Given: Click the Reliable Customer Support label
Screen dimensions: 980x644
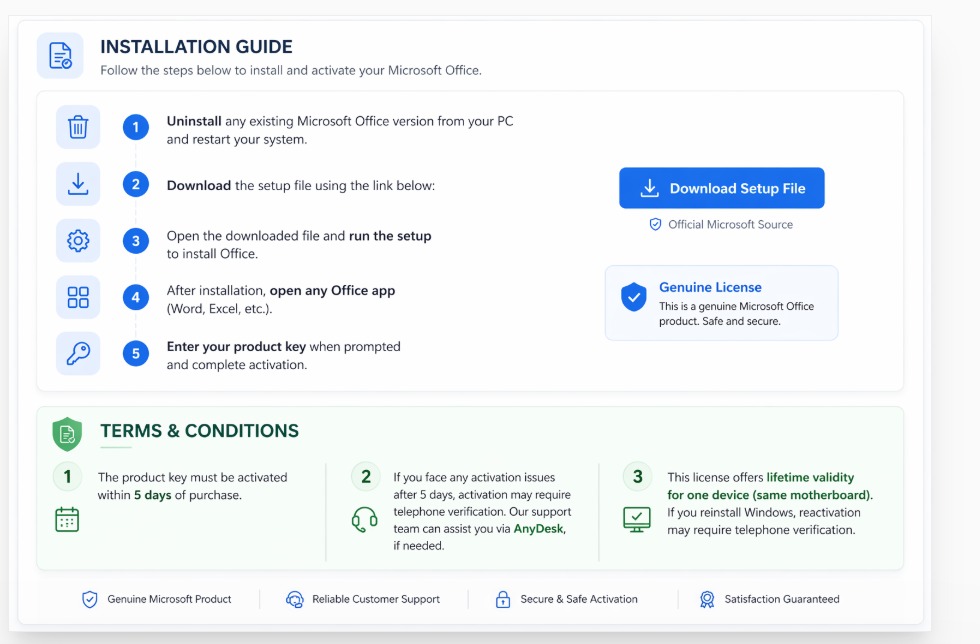Looking at the screenshot, I should [x=376, y=599].
